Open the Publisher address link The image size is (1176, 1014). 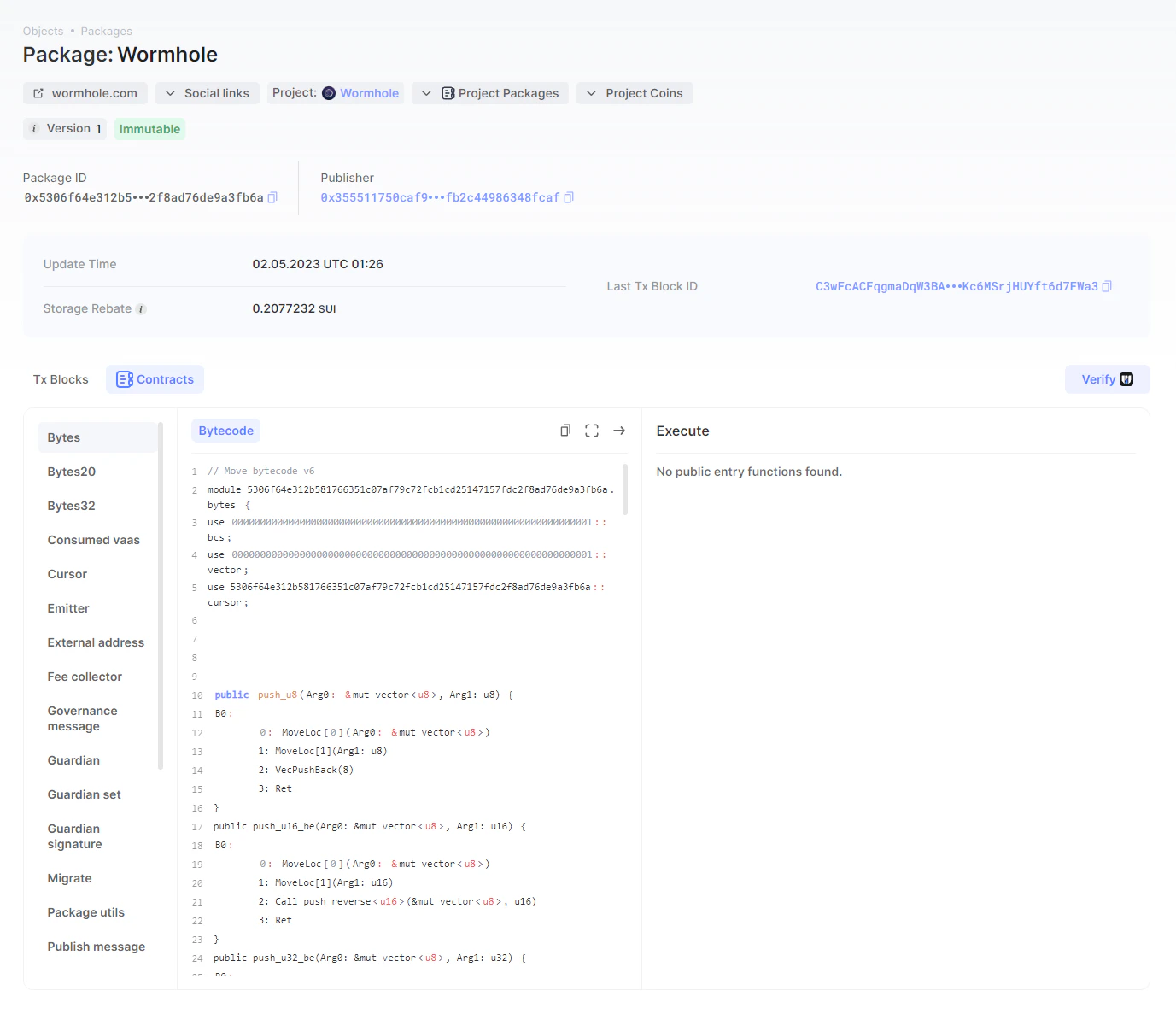(440, 197)
